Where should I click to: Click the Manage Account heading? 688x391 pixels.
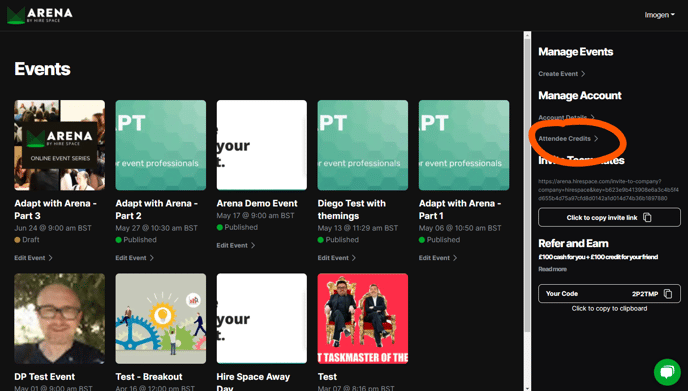(580, 96)
